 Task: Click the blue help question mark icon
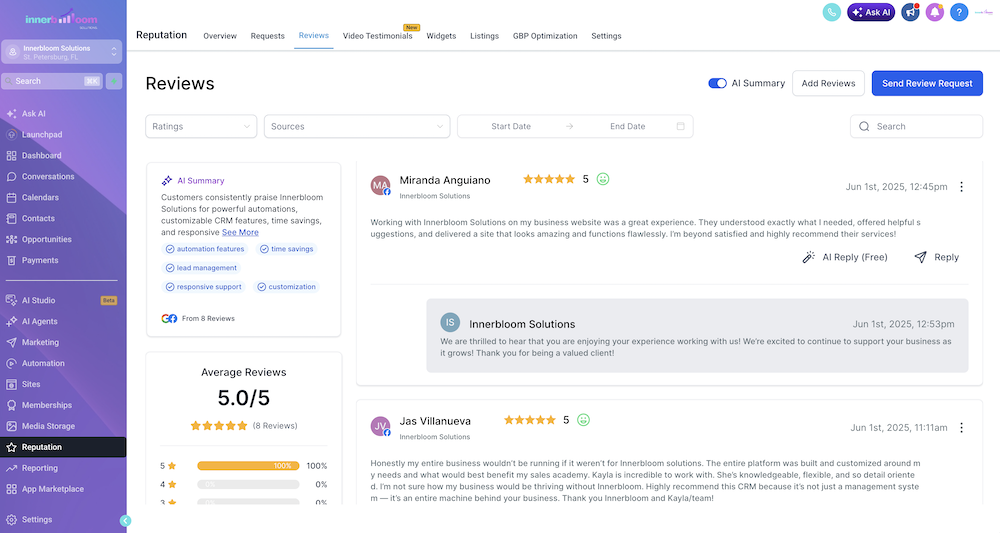click(x=959, y=12)
